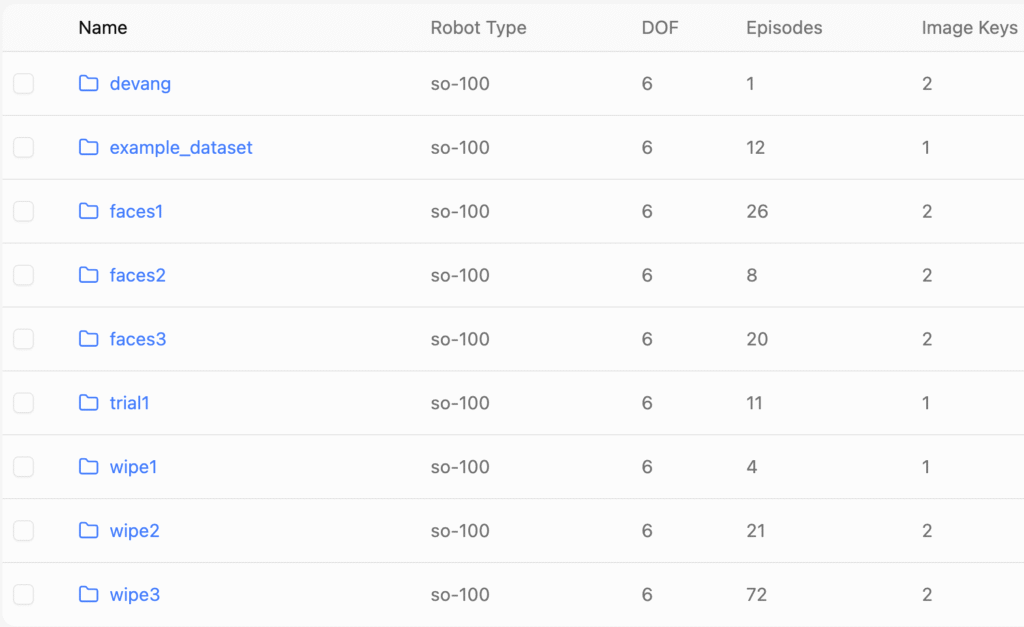Open the faces1 dataset
Viewport: 1024px width, 627px height.
tap(136, 211)
